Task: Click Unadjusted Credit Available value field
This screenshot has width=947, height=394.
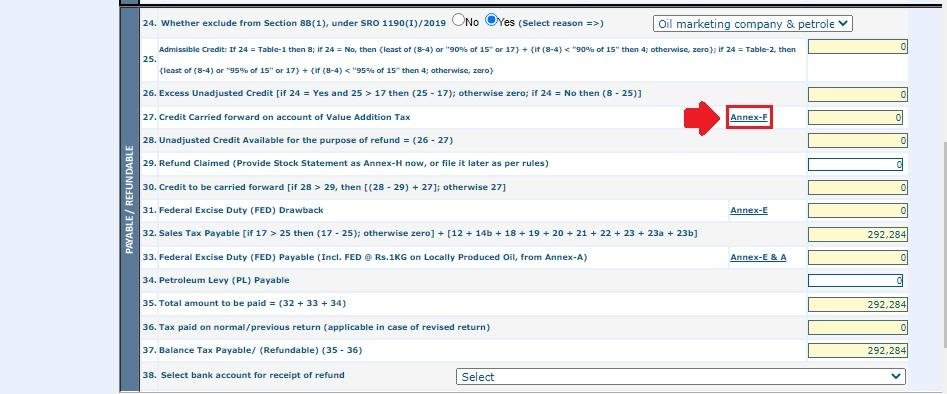Action: (858, 141)
